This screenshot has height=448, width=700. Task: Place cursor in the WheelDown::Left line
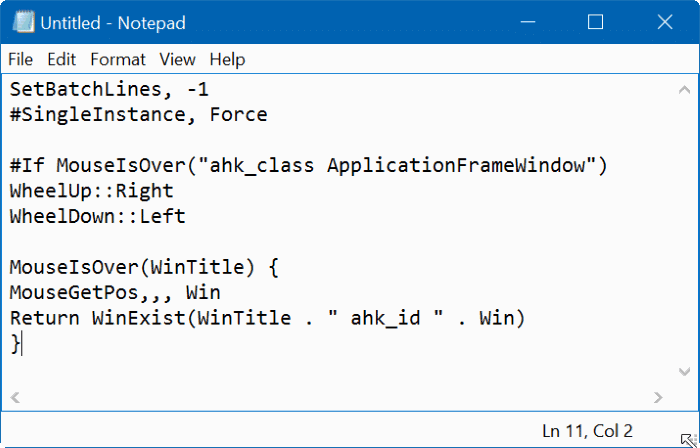97,216
